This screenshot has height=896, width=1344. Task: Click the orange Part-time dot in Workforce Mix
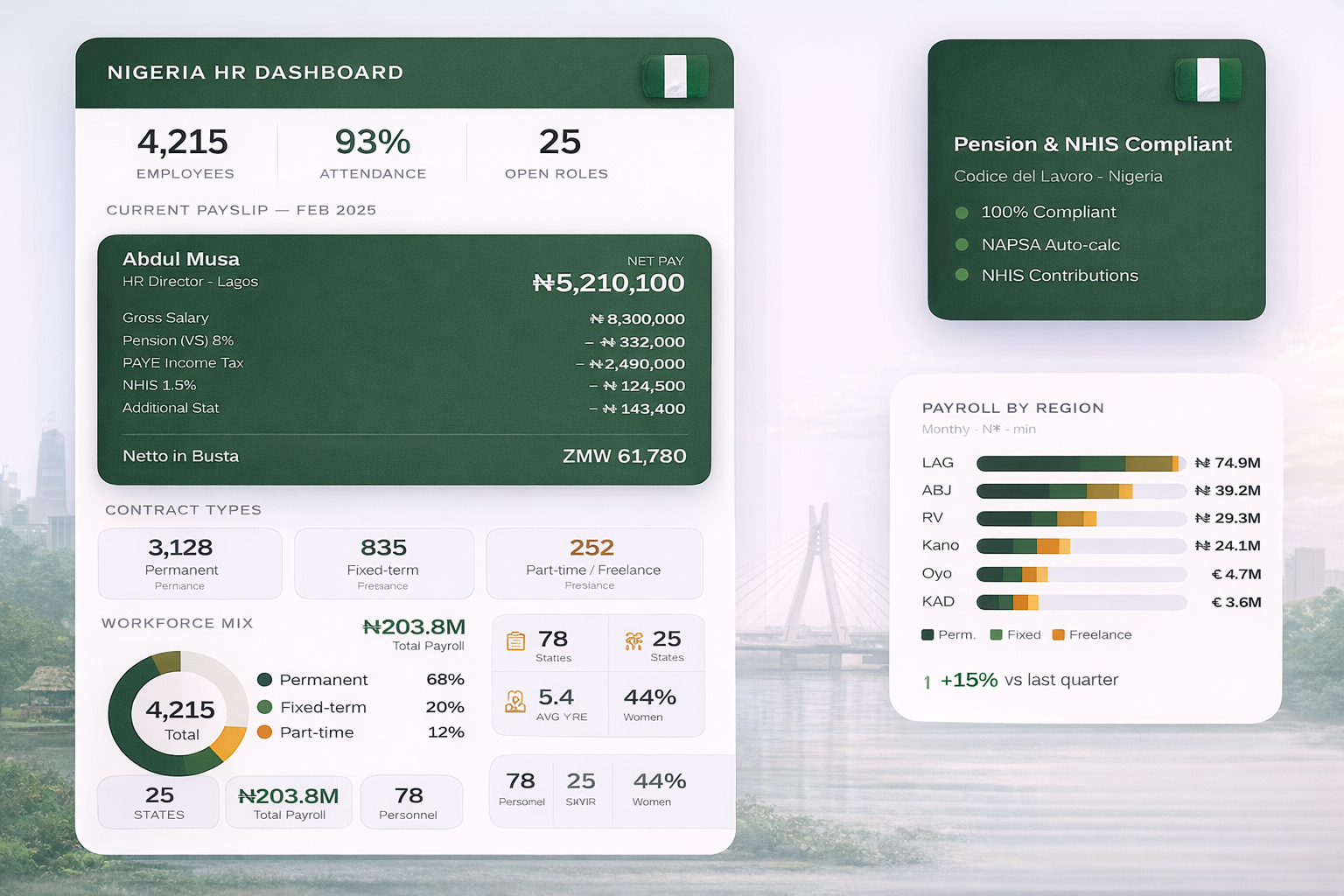pyautogui.click(x=265, y=732)
